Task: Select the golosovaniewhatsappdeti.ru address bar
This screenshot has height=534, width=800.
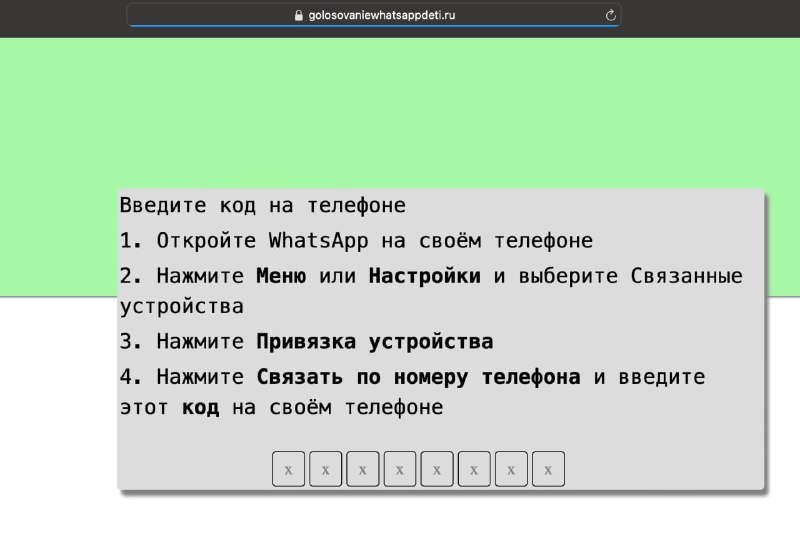Action: click(373, 15)
